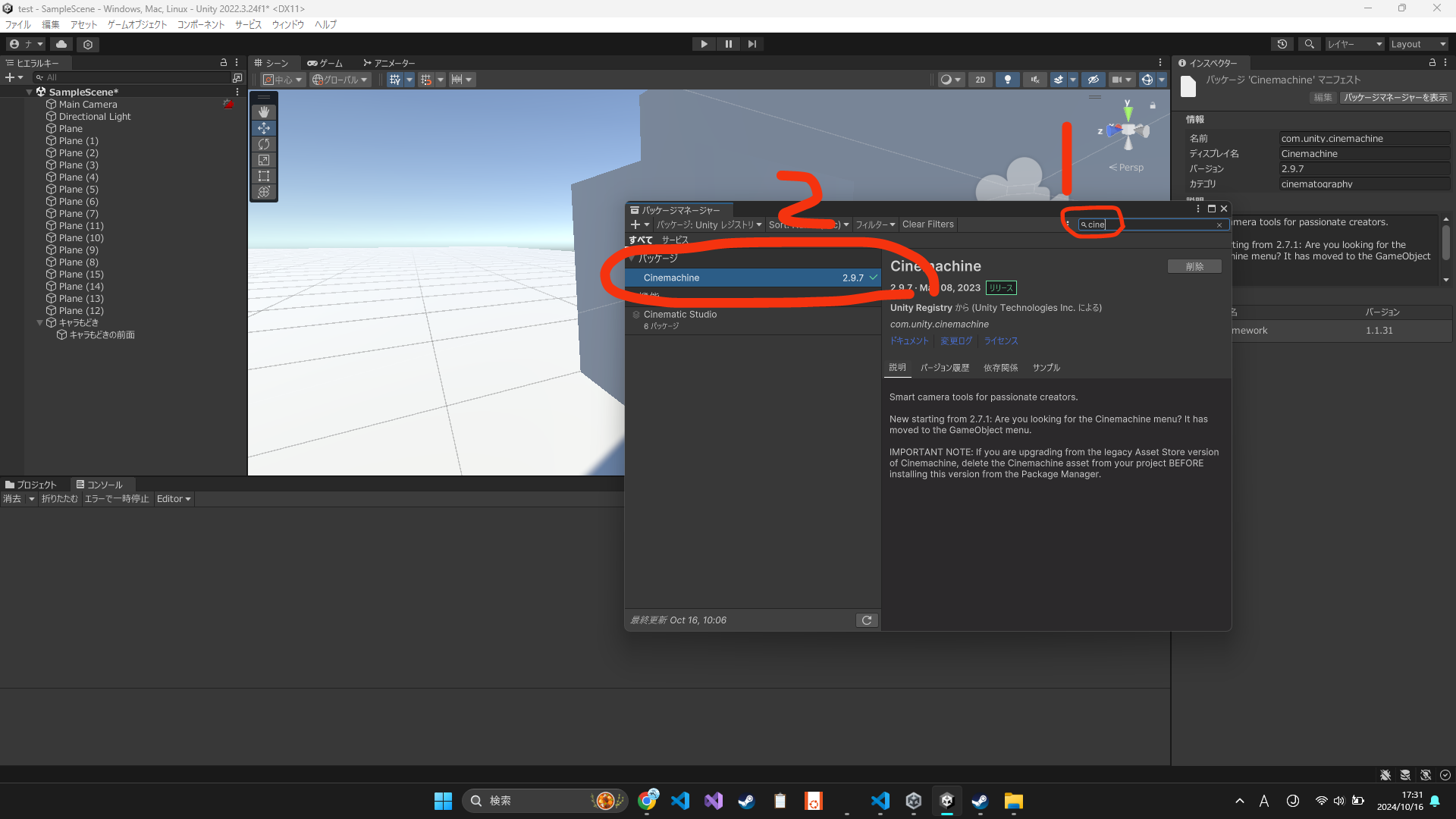Select the Rotate tool
Screen dimensions: 1456x819
point(264,144)
